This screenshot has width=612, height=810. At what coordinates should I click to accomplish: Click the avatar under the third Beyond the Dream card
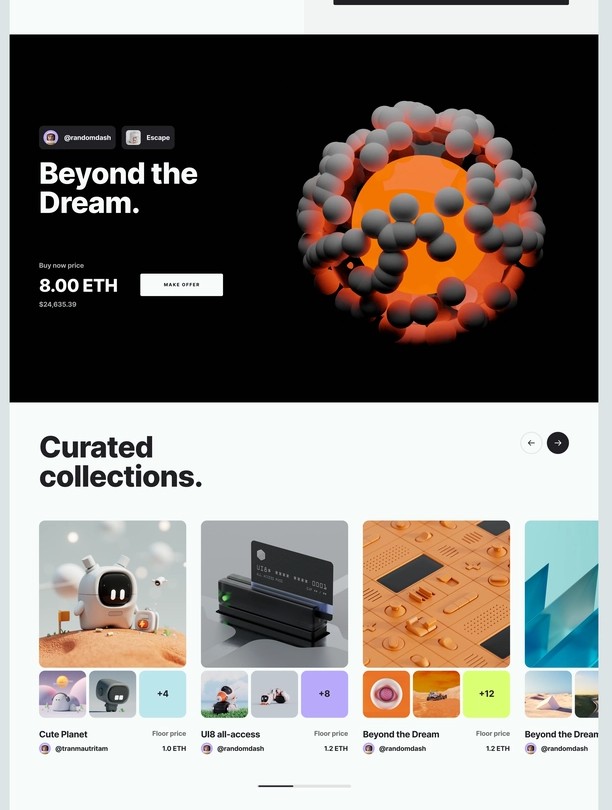pyautogui.click(x=368, y=748)
